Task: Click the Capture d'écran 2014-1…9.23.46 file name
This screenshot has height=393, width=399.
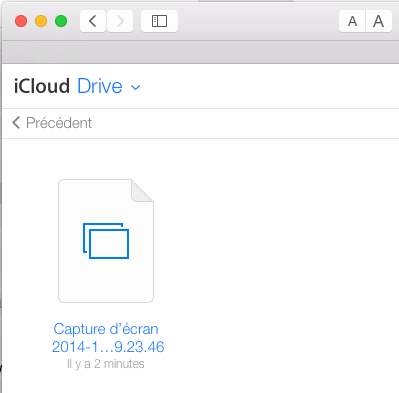Action: click(108, 338)
